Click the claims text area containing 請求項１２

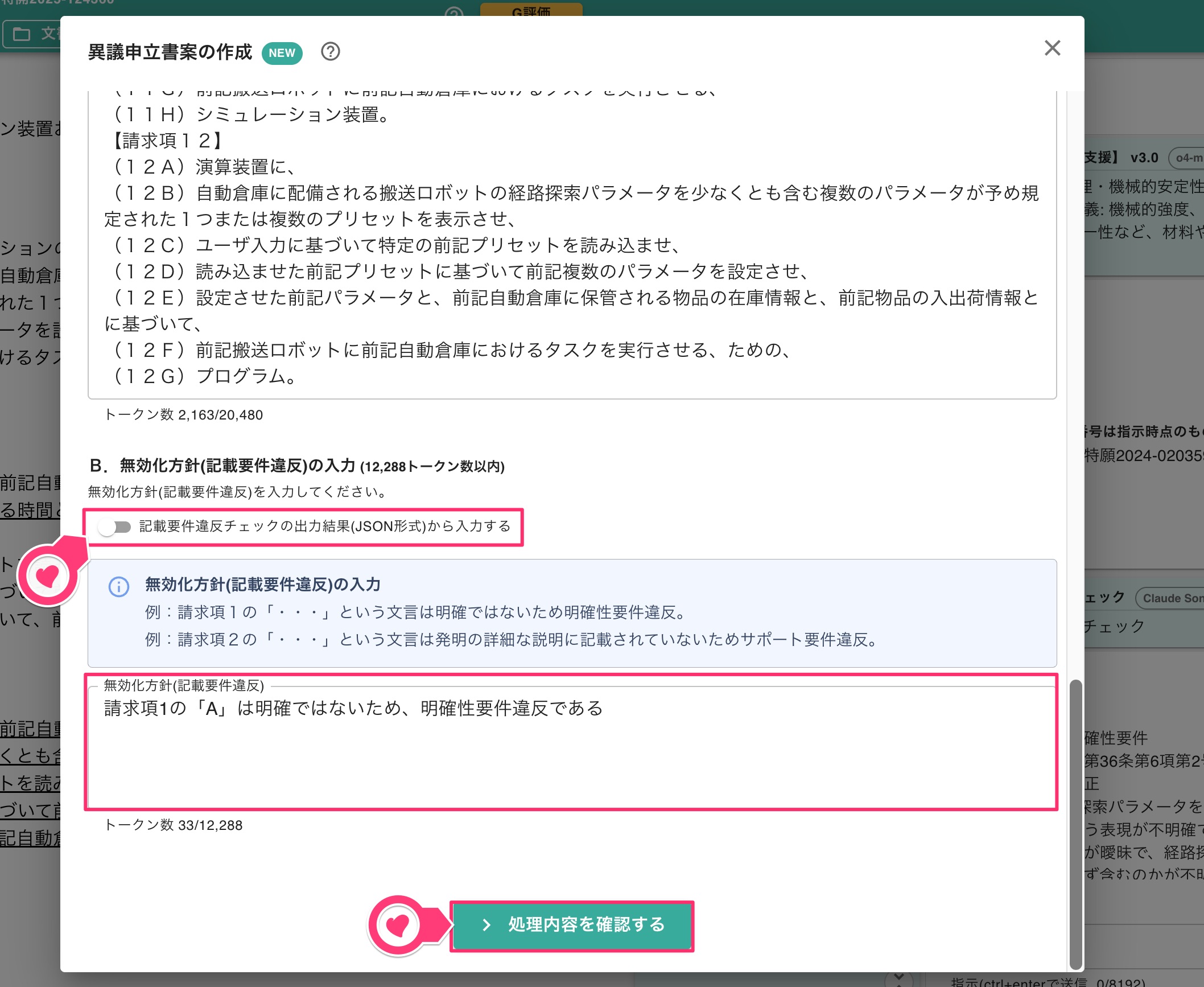click(572, 245)
